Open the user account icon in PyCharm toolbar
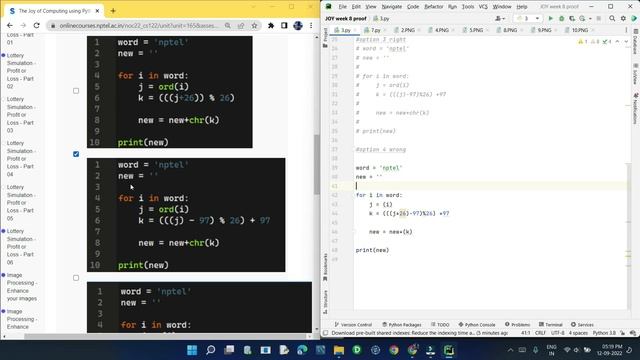 click(x=498, y=18)
